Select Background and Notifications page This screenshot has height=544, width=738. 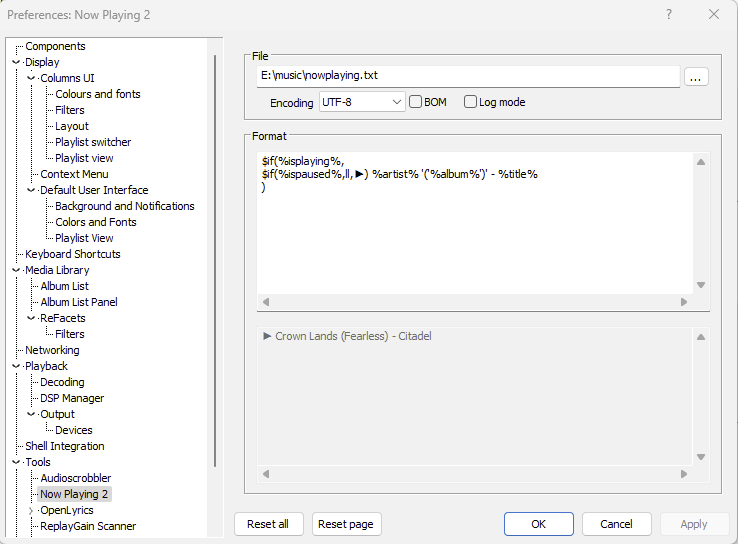pos(124,206)
